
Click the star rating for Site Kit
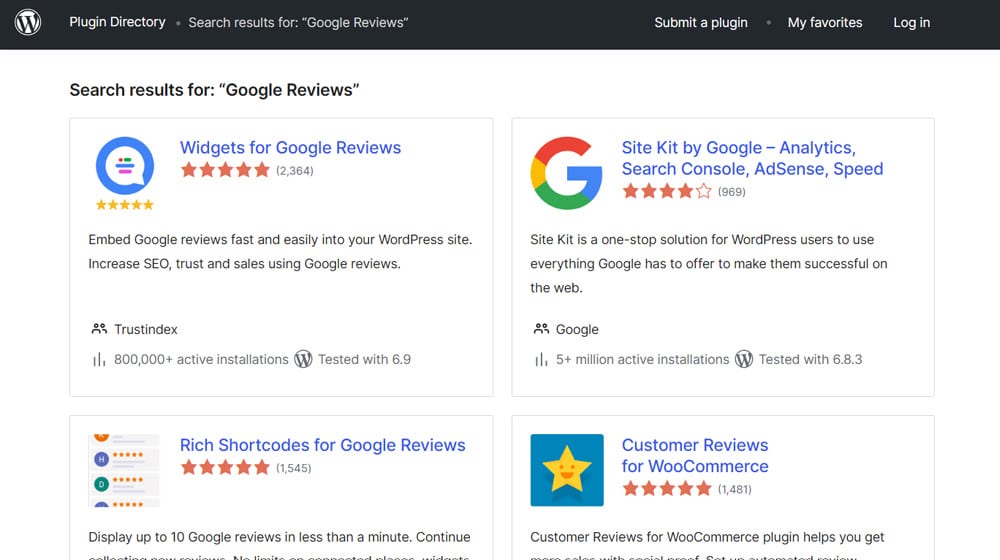[667, 191]
